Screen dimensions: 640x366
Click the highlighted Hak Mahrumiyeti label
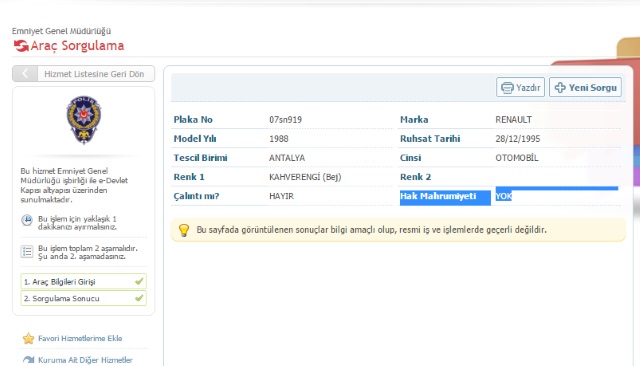(x=438, y=196)
